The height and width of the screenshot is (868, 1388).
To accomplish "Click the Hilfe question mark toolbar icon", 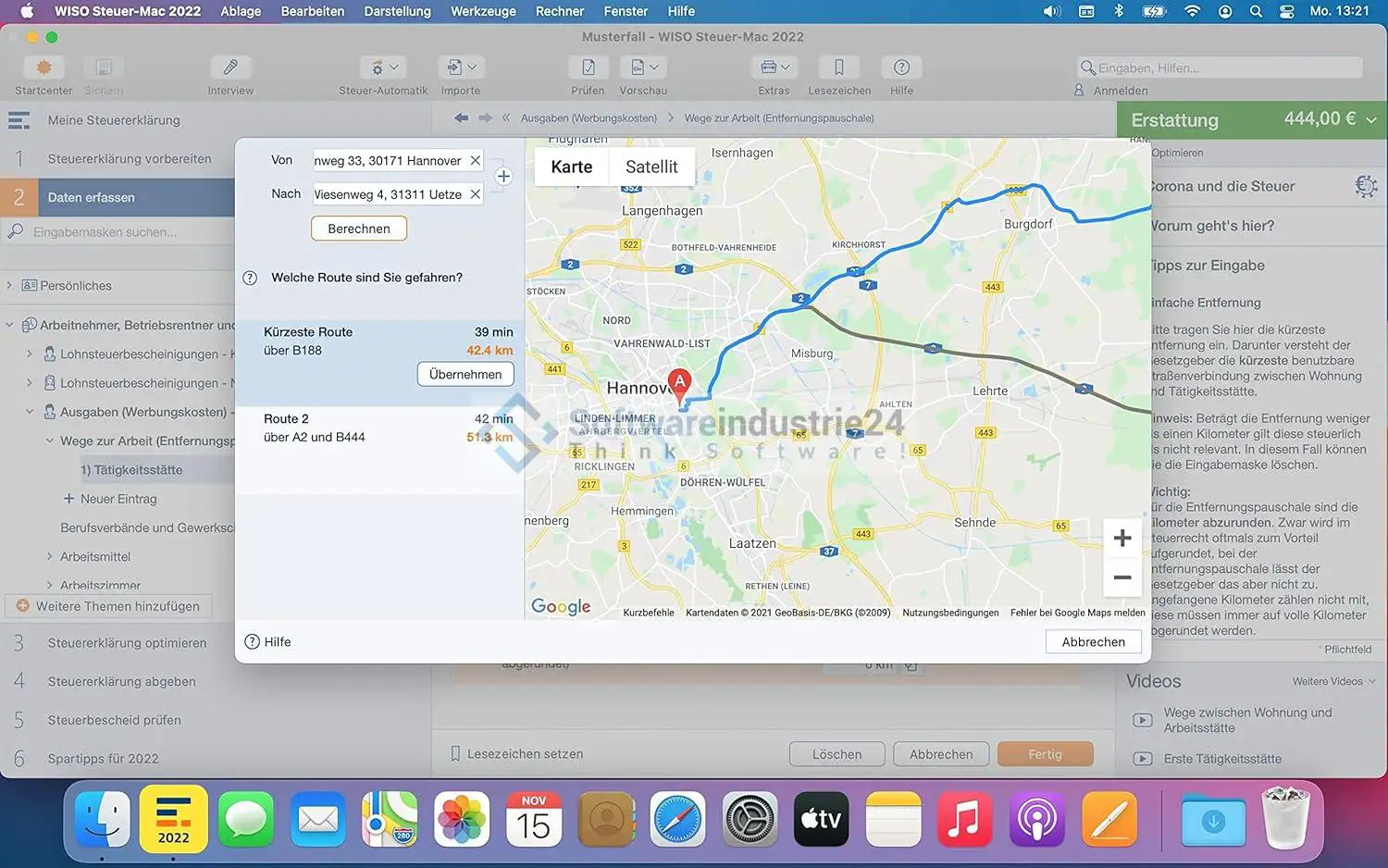I will point(901,68).
